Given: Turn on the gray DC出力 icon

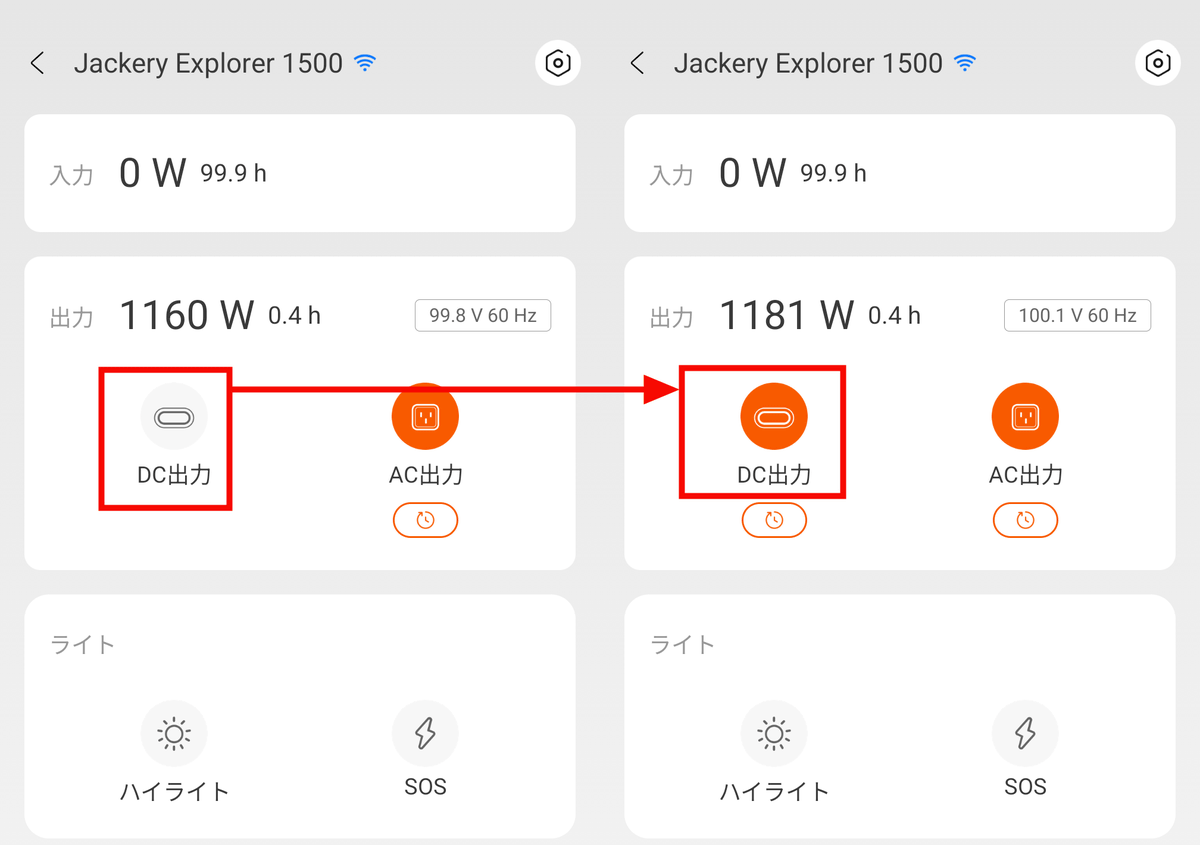Looking at the screenshot, I should tap(174, 416).
